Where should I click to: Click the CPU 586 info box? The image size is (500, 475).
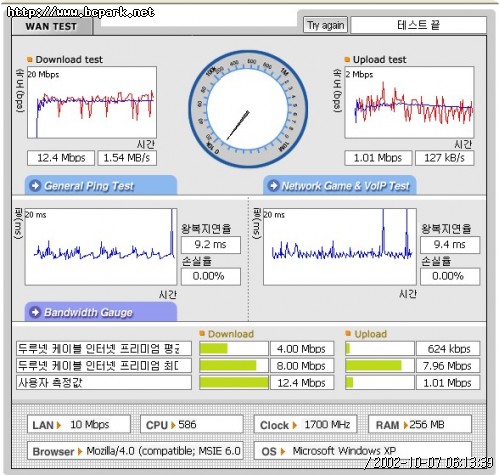click(x=192, y=424)
